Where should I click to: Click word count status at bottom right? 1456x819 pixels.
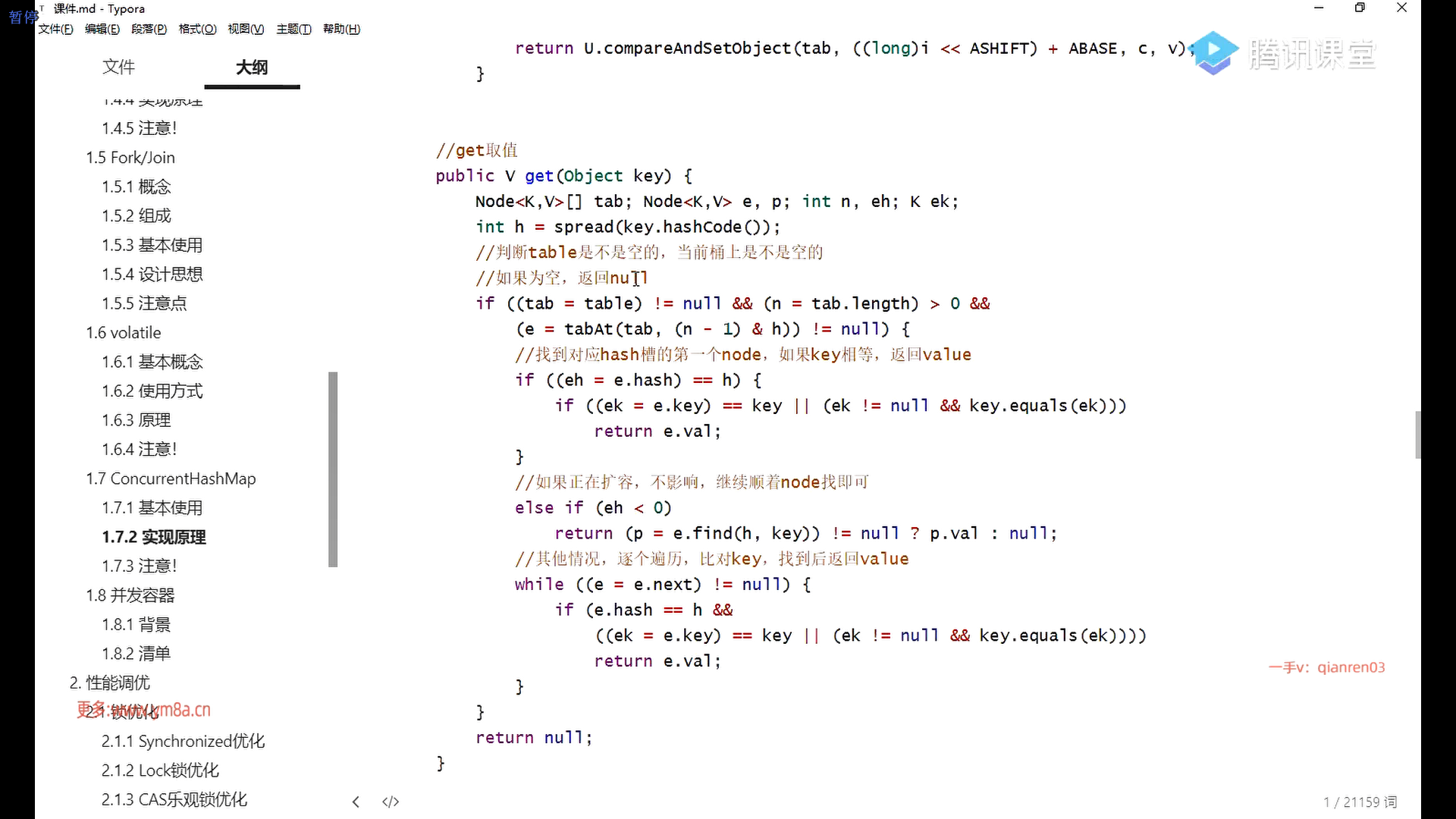pos(1360,802)
